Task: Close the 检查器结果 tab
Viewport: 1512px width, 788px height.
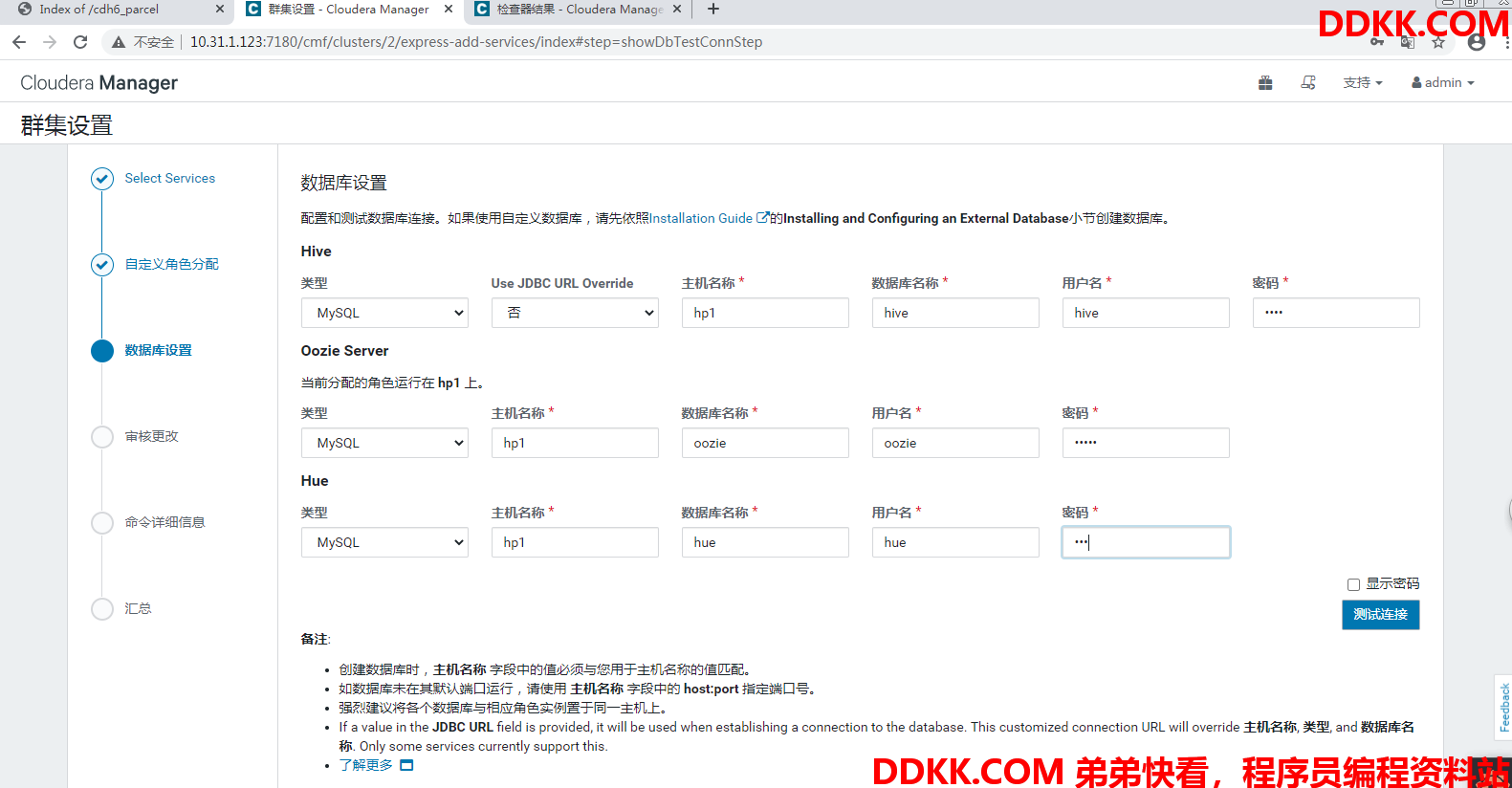Action: point(677,9)
